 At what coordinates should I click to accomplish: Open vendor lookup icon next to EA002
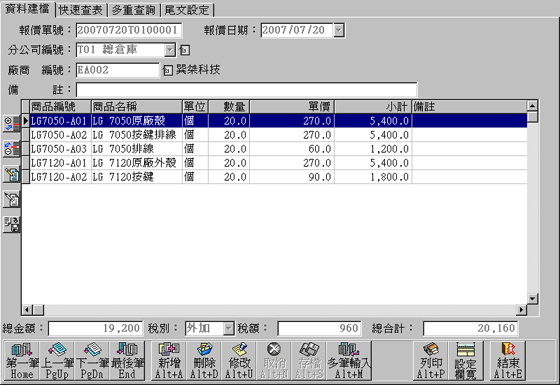(168, 70)
